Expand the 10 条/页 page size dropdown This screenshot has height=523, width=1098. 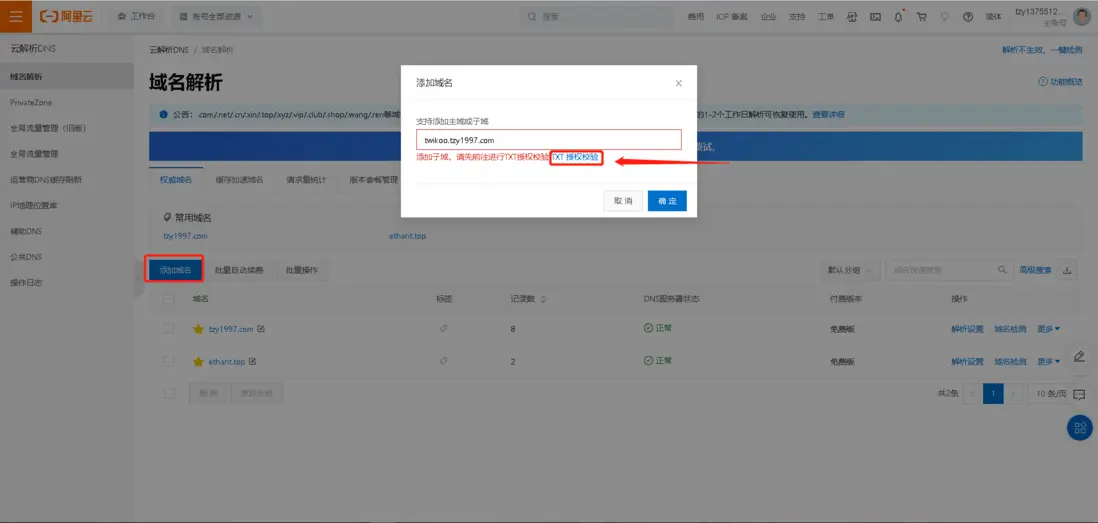1050,393
